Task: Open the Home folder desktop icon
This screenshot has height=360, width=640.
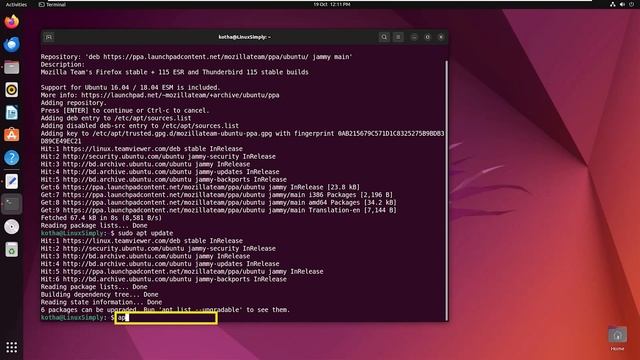Action: 617,338
